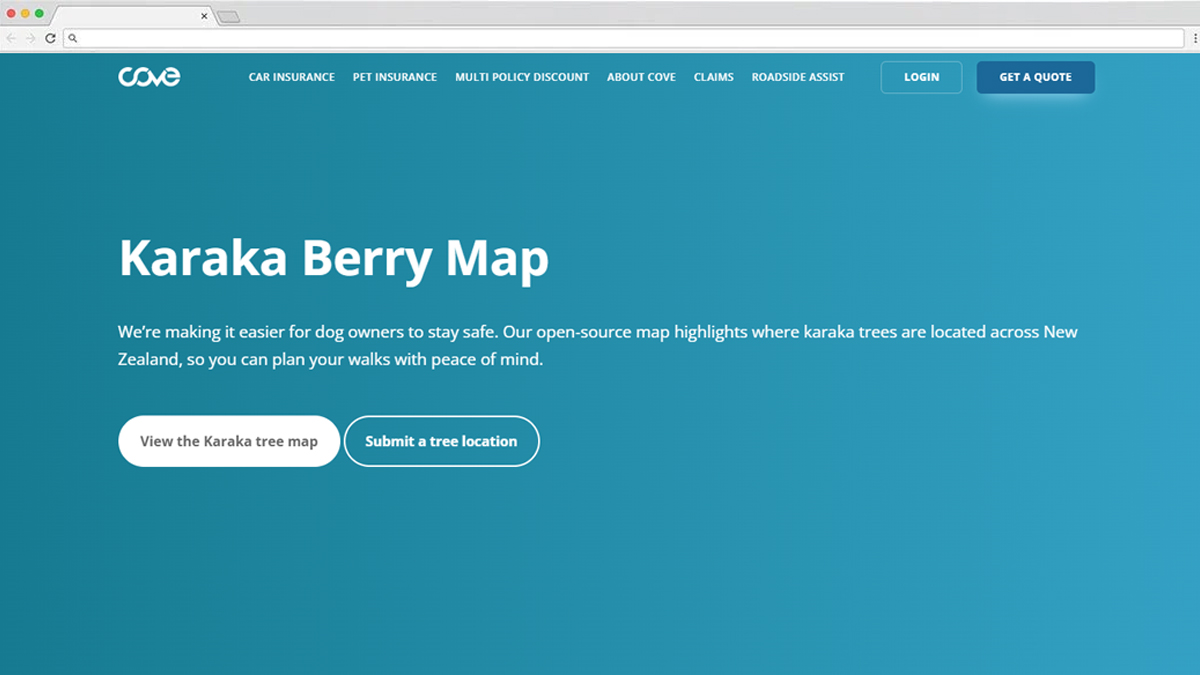Click the Get a Quote button

1035,77
